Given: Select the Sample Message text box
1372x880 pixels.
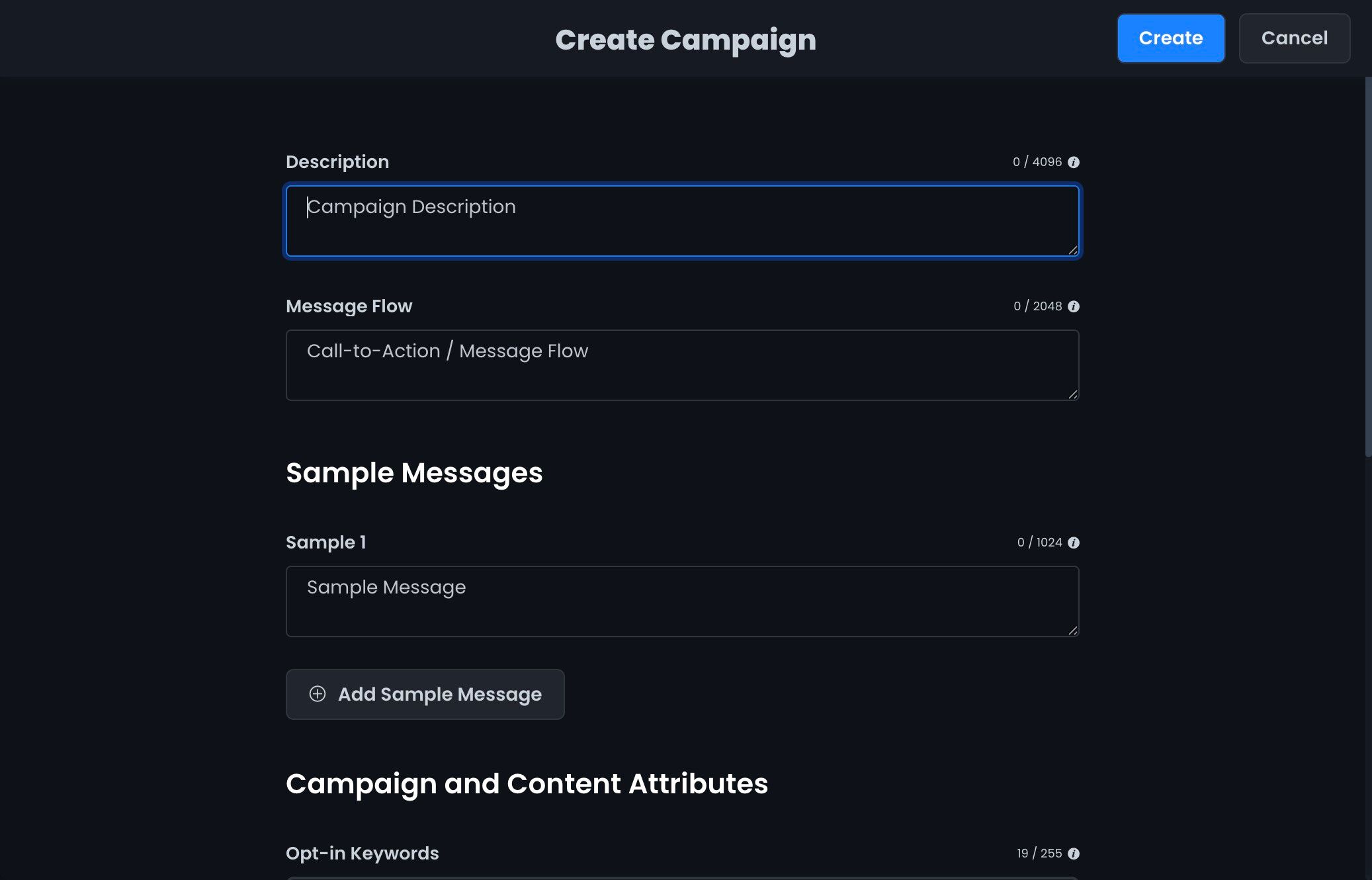Looking at the screenshot, I should point(681,601).
